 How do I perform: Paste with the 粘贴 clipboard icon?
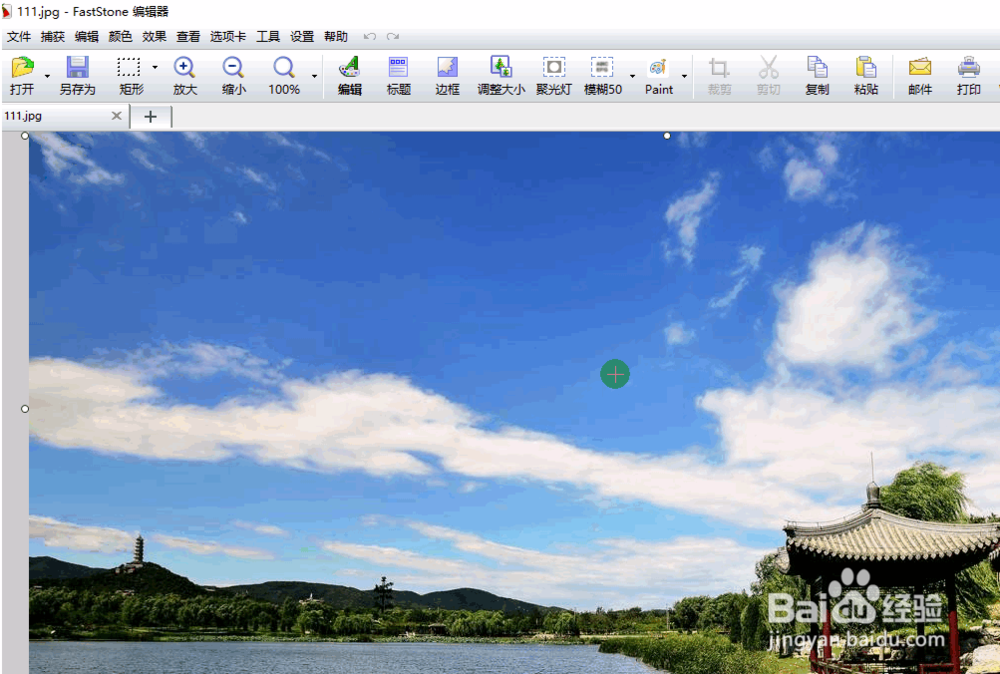(x=866, y=75)
